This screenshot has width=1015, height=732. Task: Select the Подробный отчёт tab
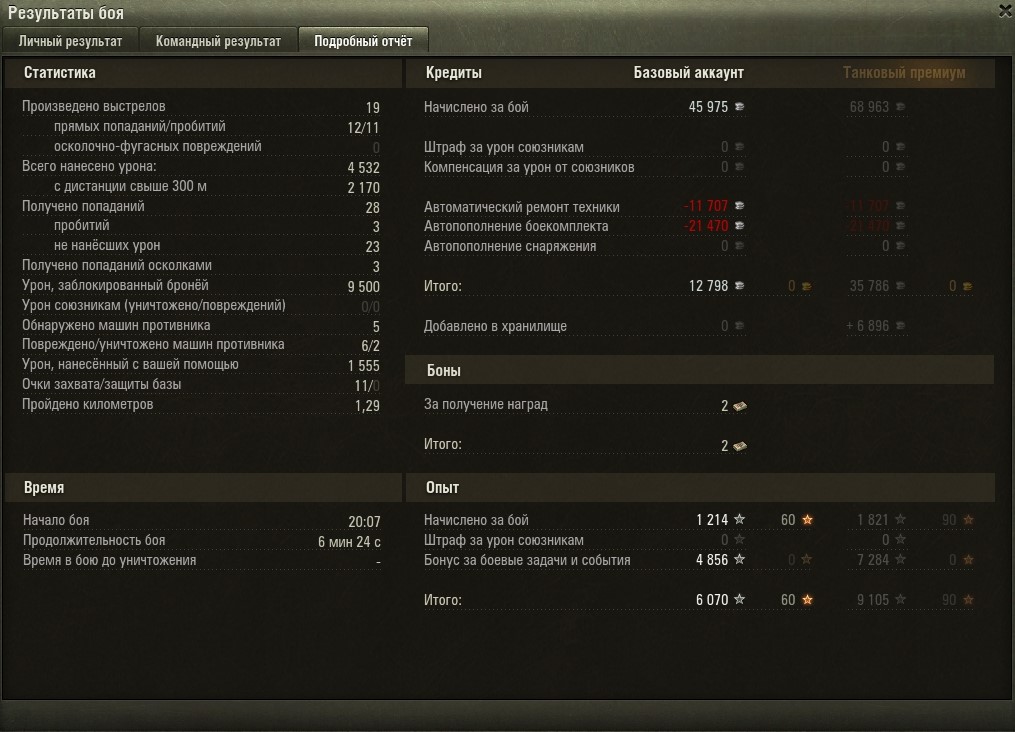click(363, 41)
